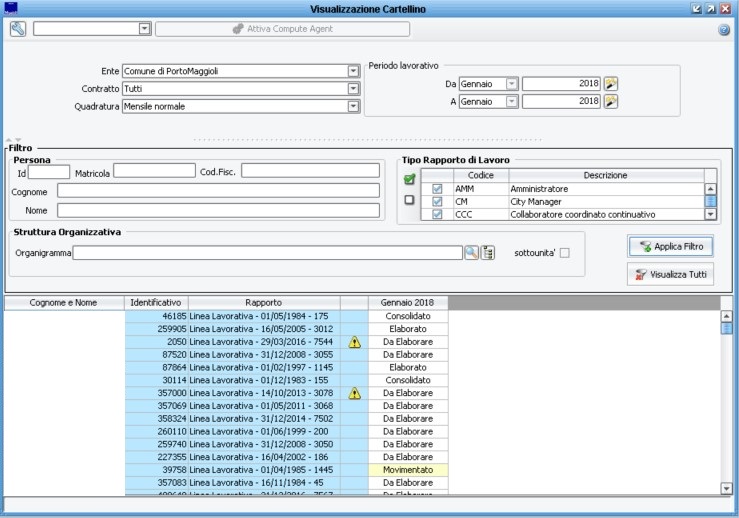Viewport: 739px width, 518px height.
Task: Expand the Contratto dropdown
Action: (x=353, y=88)
